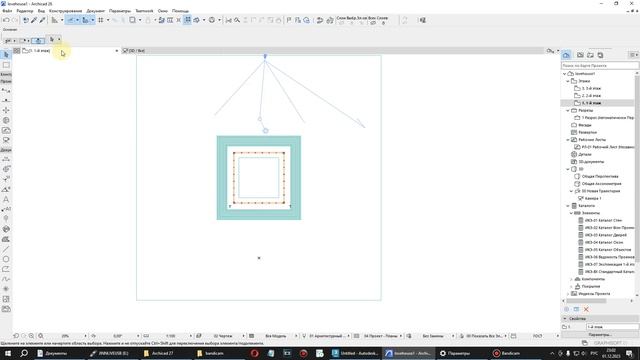Open the guide lines dropdown arrow
The height and width of the screenshot is (360, 640).
point(77,20)
